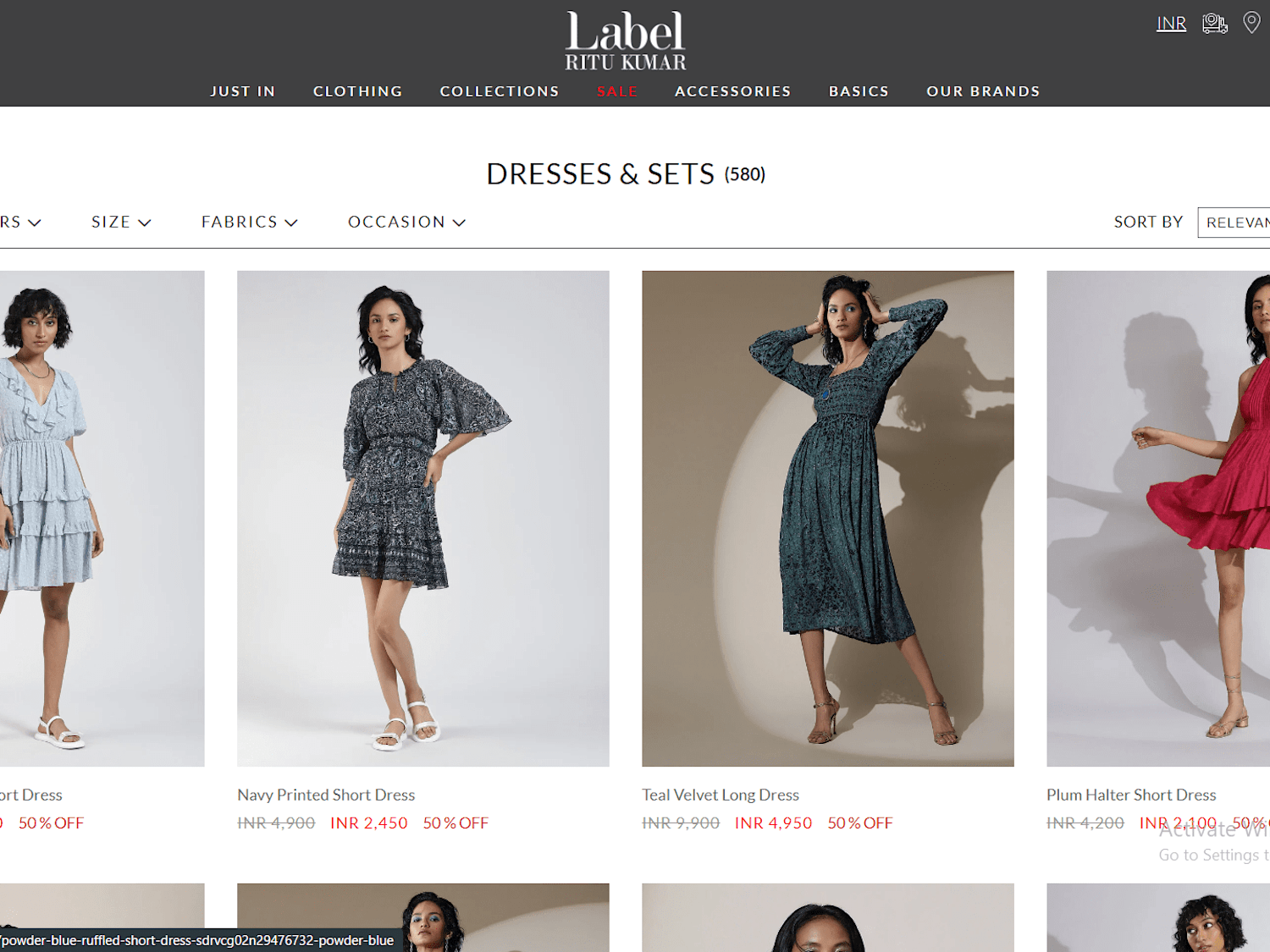This screenshot has width=1270, height=952.
Task: Open Teal Velvet Long Dress product link
Action: pos(721,795)
